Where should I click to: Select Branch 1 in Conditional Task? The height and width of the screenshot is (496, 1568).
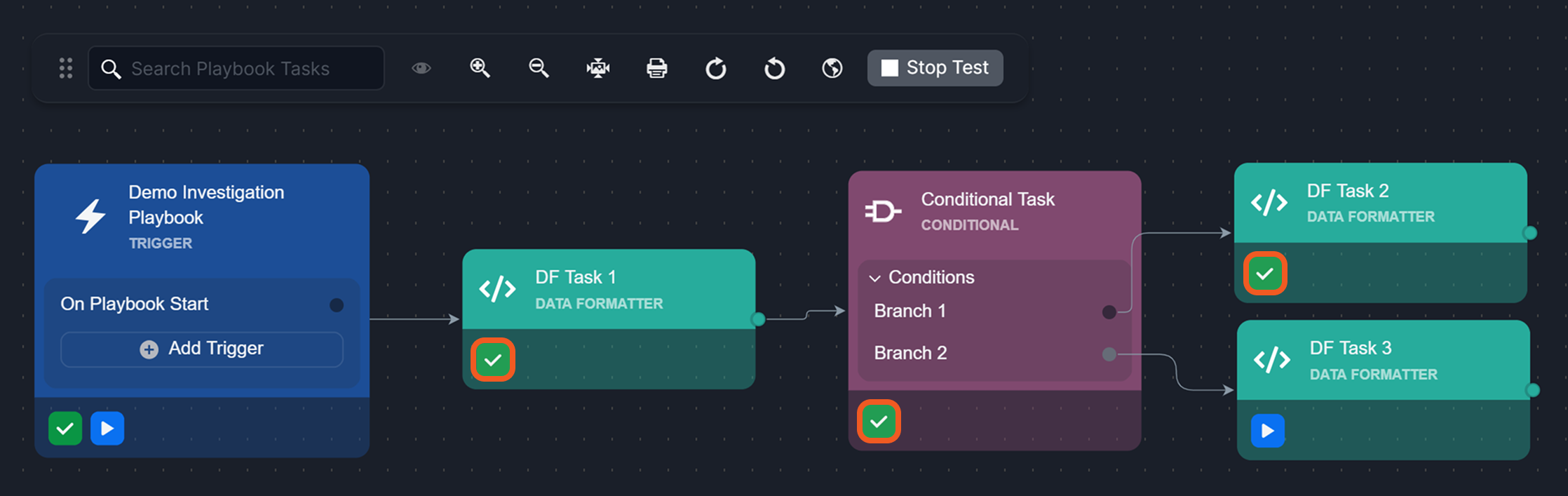(910, 311)
